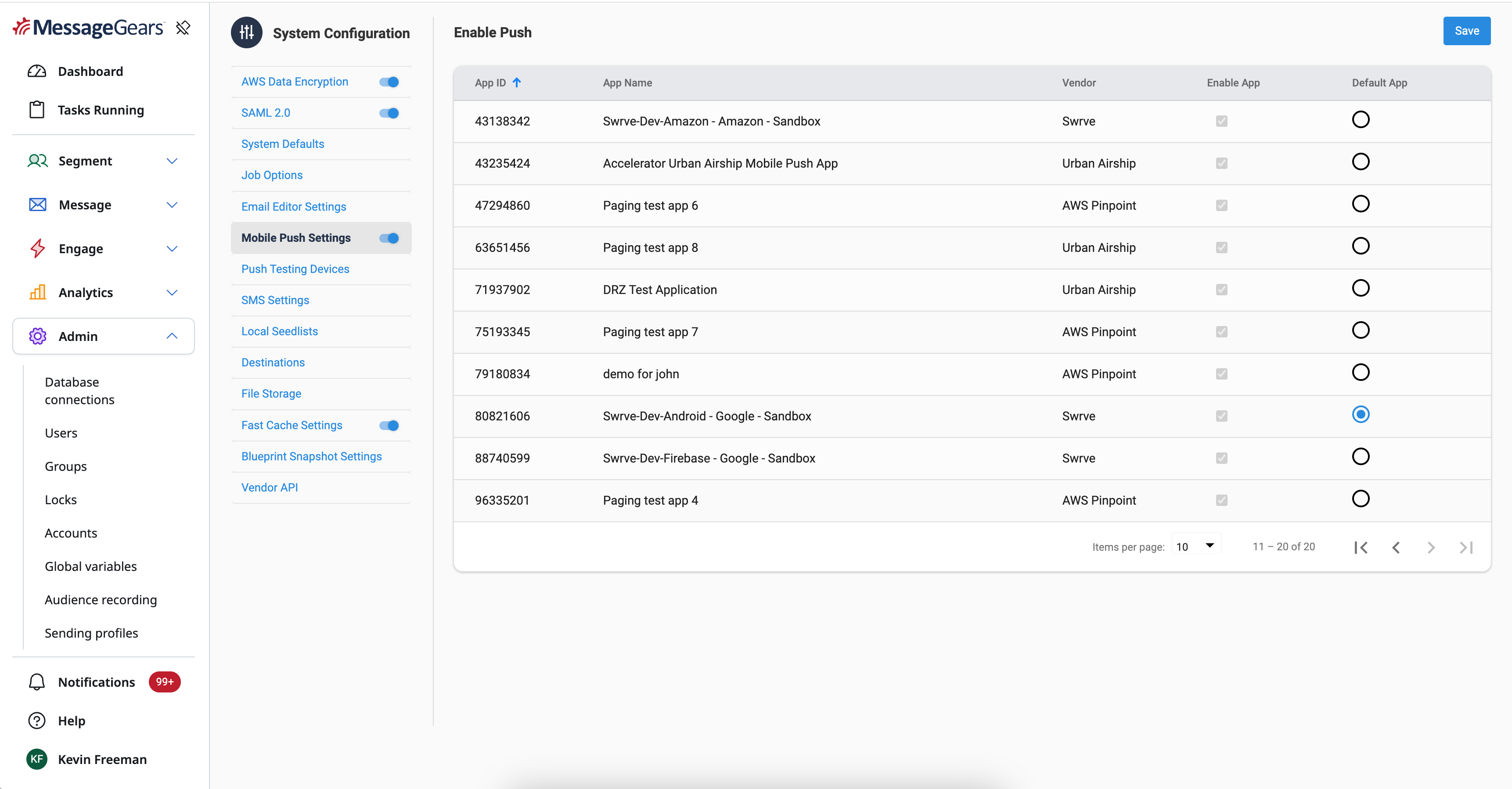Expand the Analytics menu chevron
Viewport: 1512px width, 789px height.
click(x=172, y=292)
